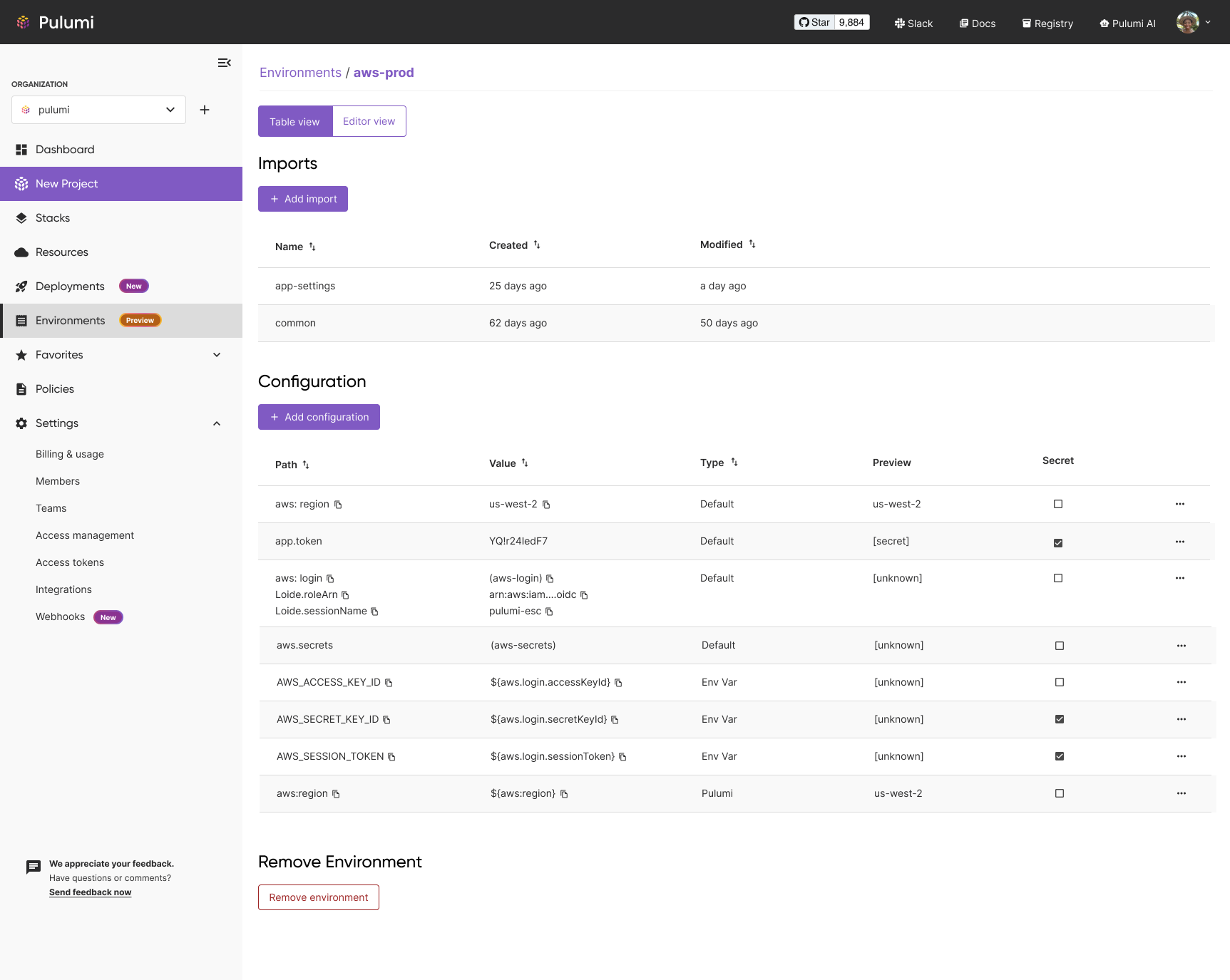Collapse the Settings section
The height and width of the screenshot is (980, 1230).
pyautogui.click(x=217, y=423)
